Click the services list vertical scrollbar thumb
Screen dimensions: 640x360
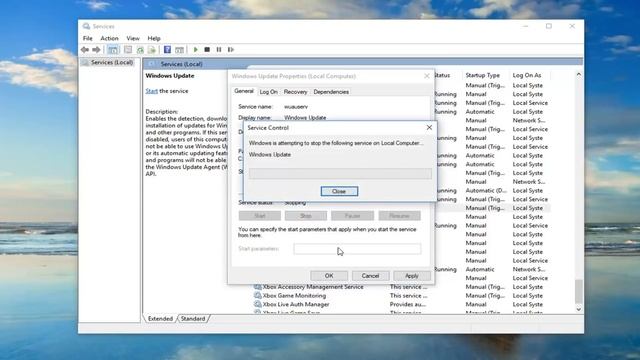578,291
